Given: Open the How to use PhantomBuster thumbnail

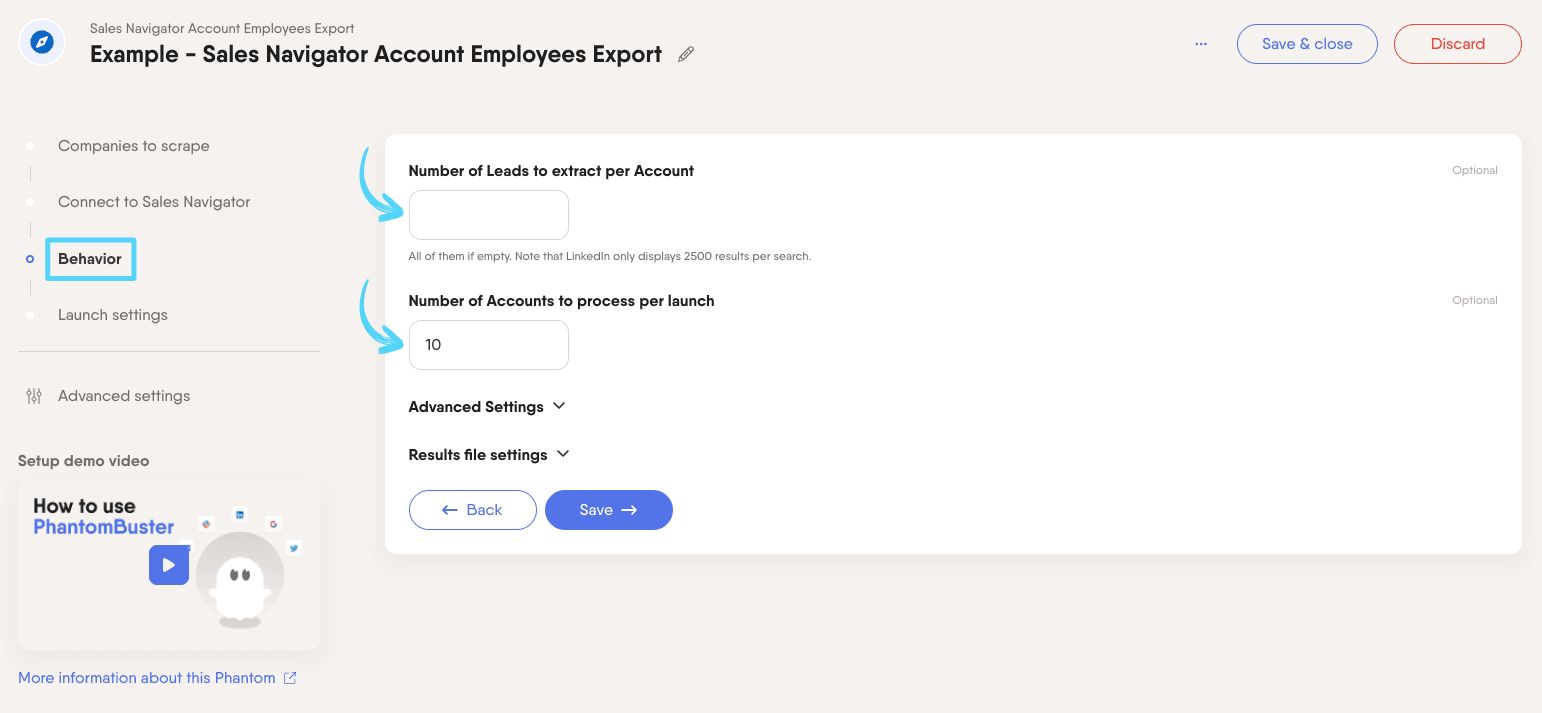Looking at the screenshot, I should point(169,565).
